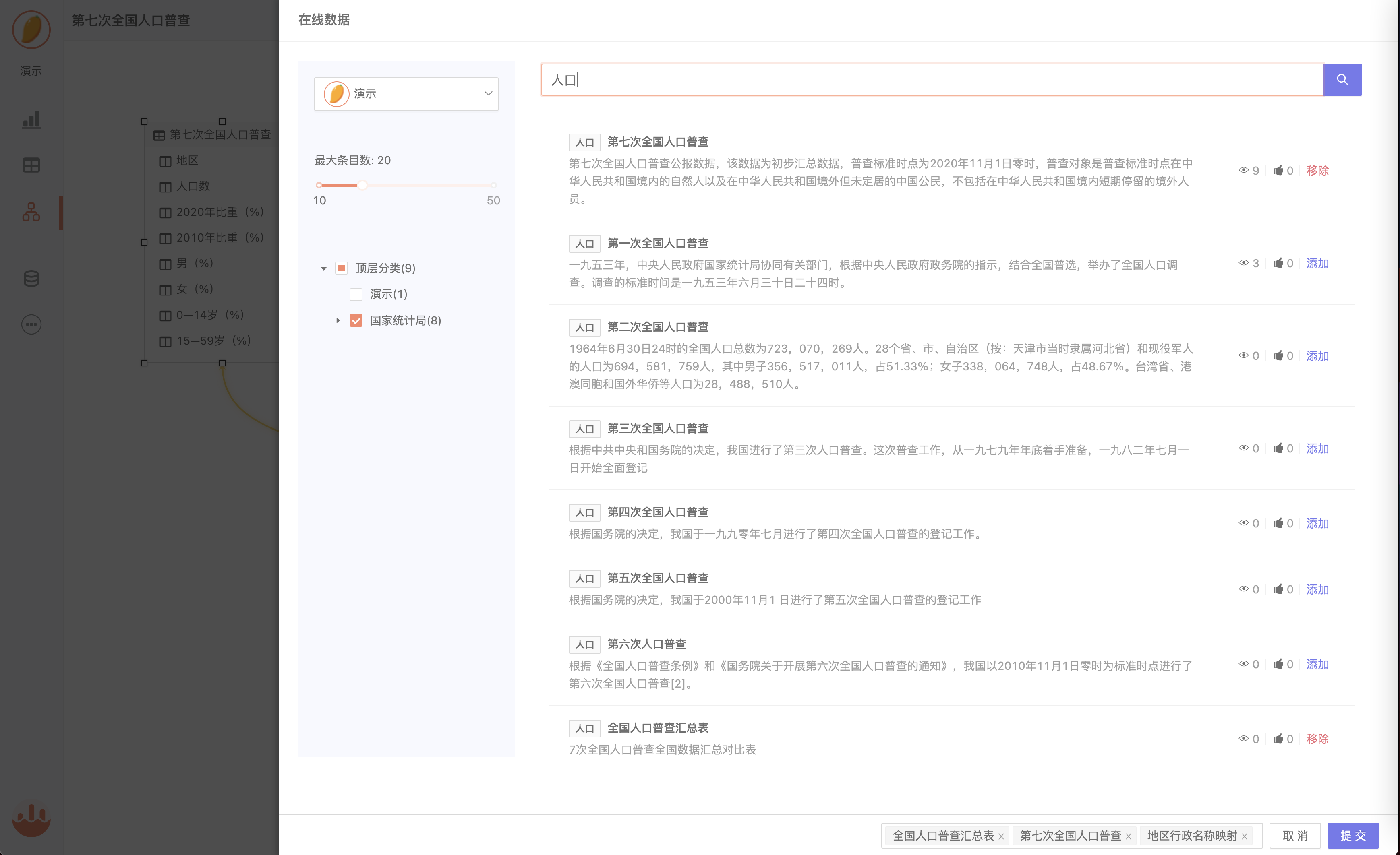Click 添加 for 第三次全国人口普查
The width and height of the screenshot is (1400, 855).
[1317, 448]
